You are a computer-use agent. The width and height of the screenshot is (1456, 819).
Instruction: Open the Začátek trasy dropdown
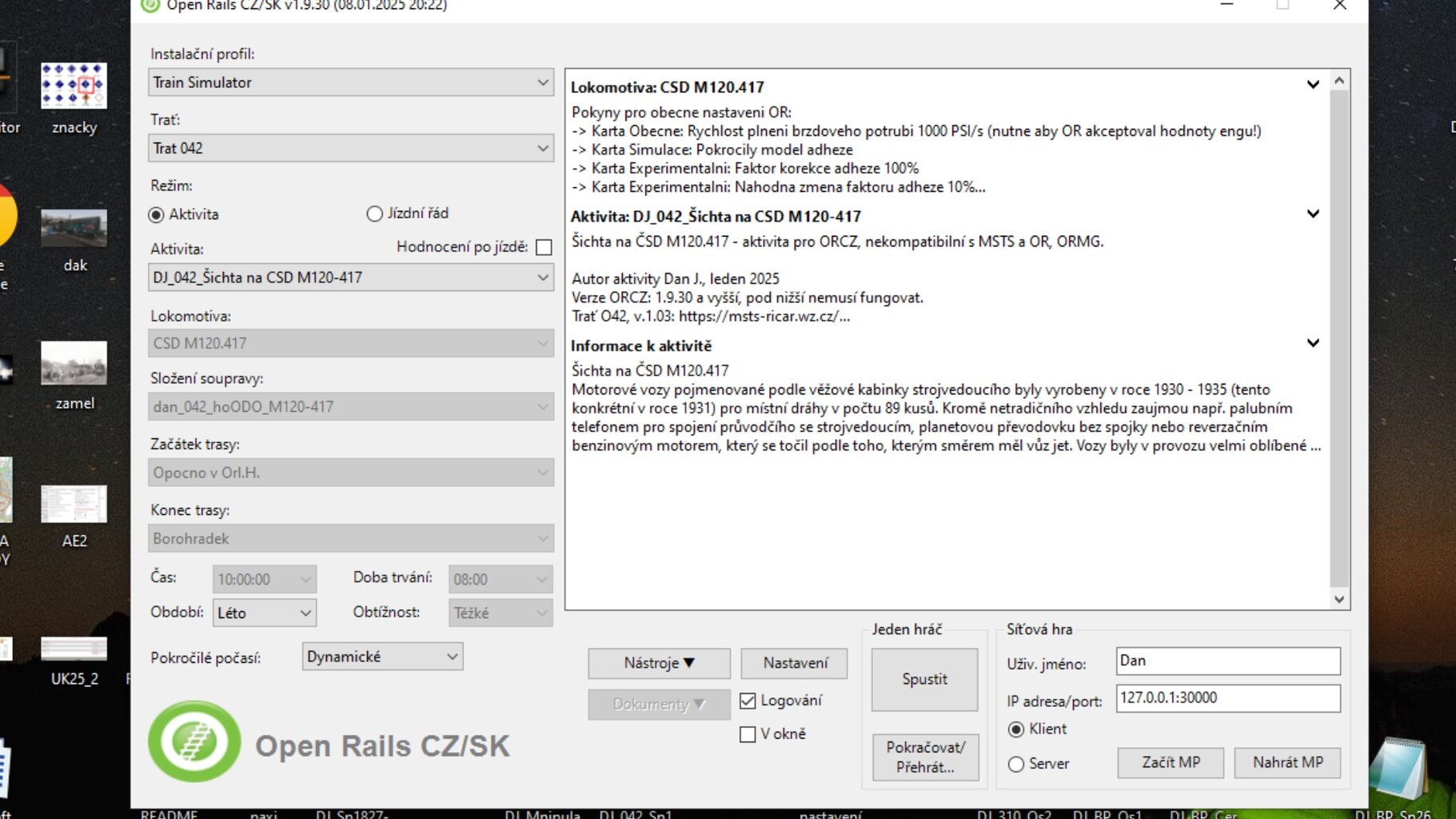tap(351, 473)
